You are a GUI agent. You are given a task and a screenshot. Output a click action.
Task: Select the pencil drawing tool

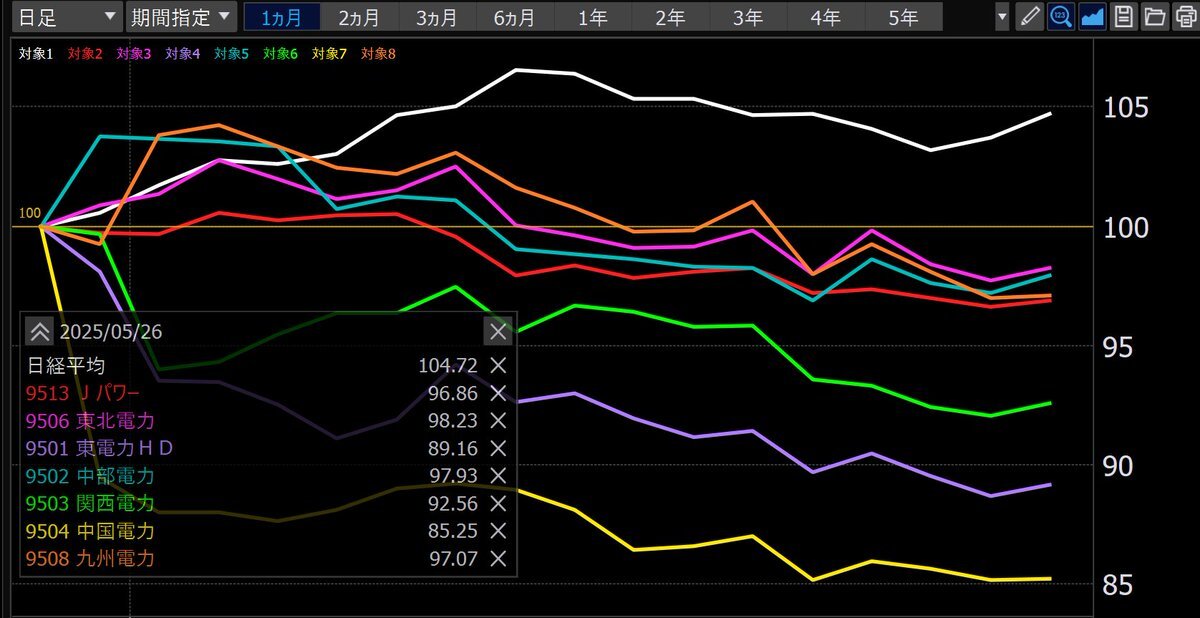pyautogui.click(x=1029, y=17)
